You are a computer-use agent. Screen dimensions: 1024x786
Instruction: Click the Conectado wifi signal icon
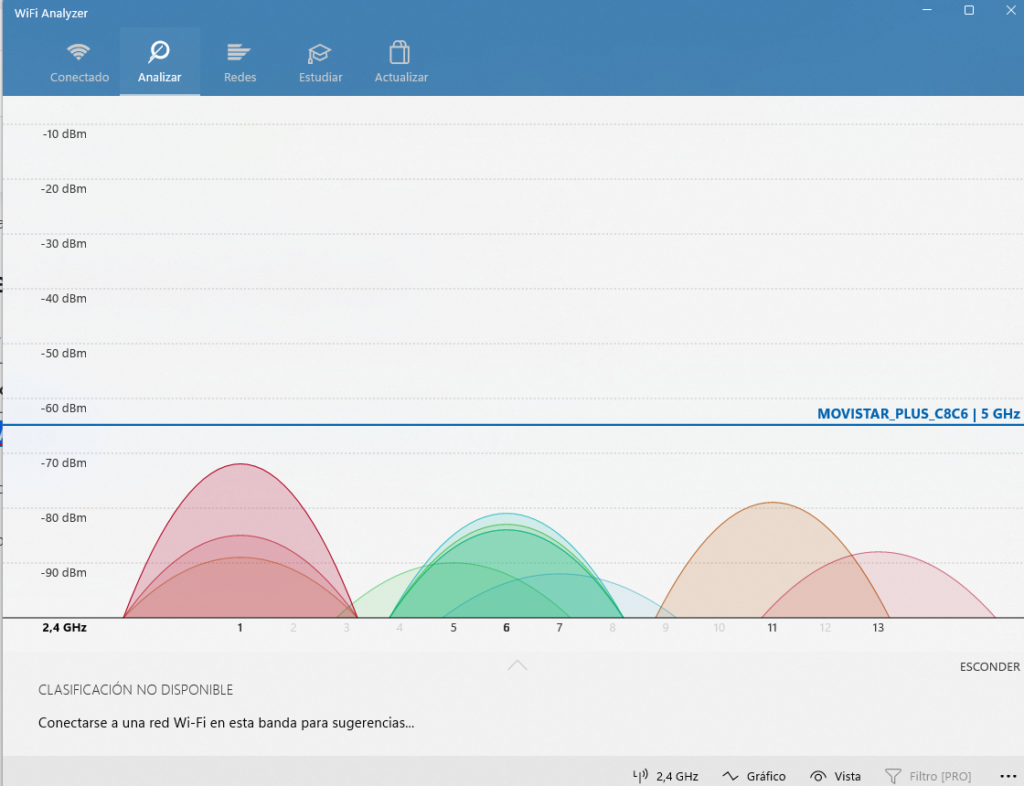coord(79,50)
